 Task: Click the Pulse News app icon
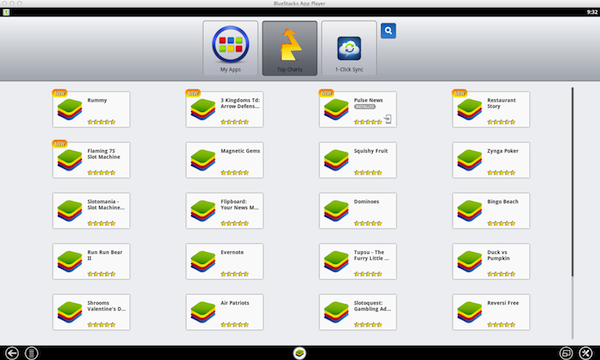pos(336,109)
